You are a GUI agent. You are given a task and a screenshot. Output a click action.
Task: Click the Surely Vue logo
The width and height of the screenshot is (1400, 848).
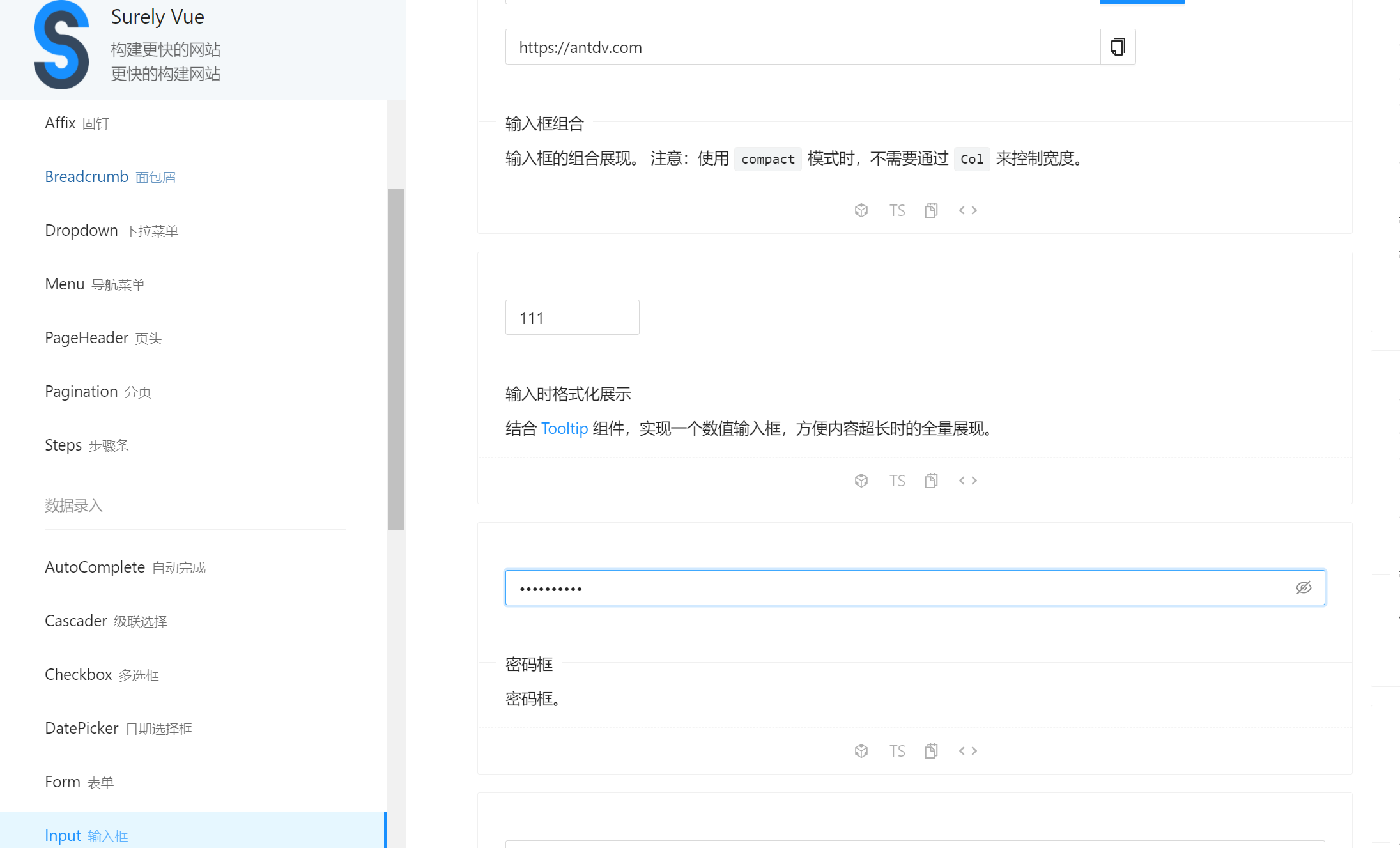(61, 45)
